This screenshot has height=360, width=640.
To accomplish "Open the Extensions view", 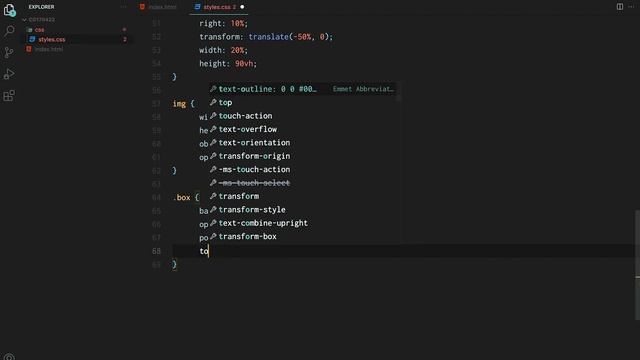I will point(9,96).
